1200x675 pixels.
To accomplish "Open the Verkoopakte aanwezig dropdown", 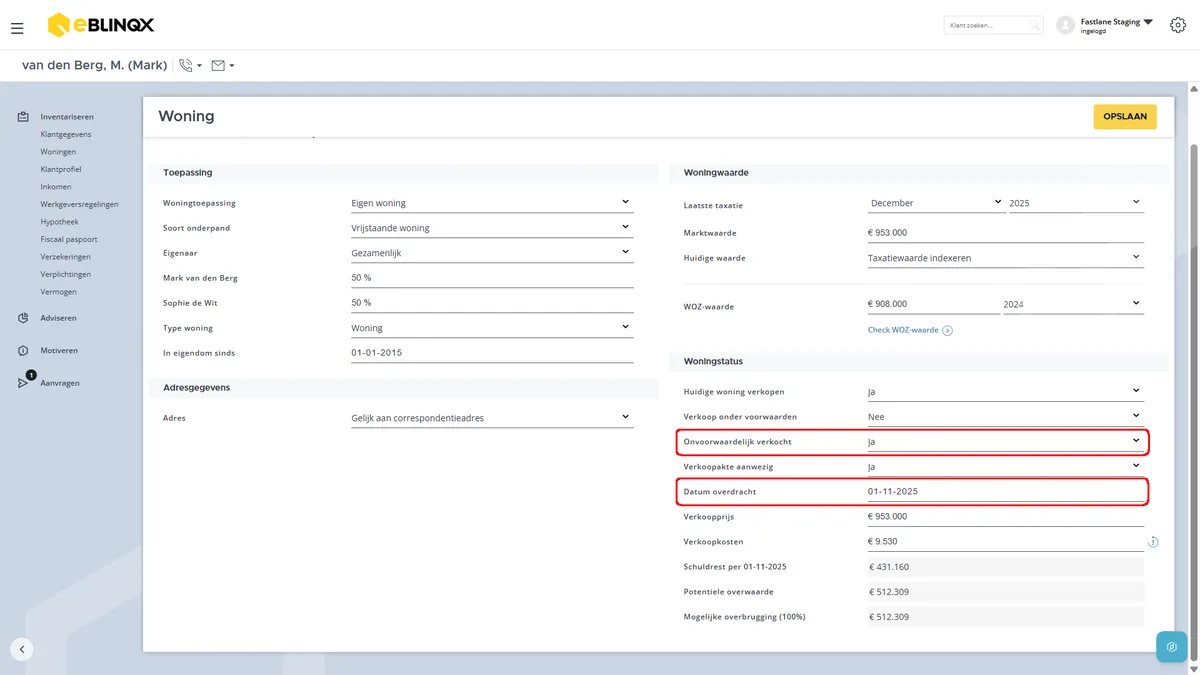I will point(1005,466).
